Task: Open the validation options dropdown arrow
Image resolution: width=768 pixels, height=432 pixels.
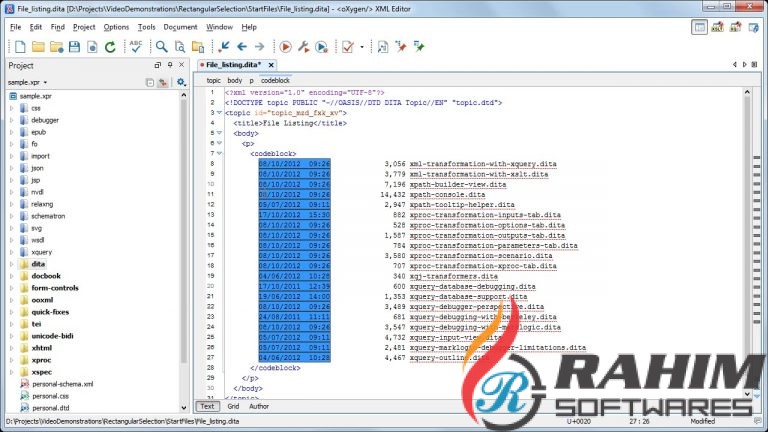Action: 362,47
